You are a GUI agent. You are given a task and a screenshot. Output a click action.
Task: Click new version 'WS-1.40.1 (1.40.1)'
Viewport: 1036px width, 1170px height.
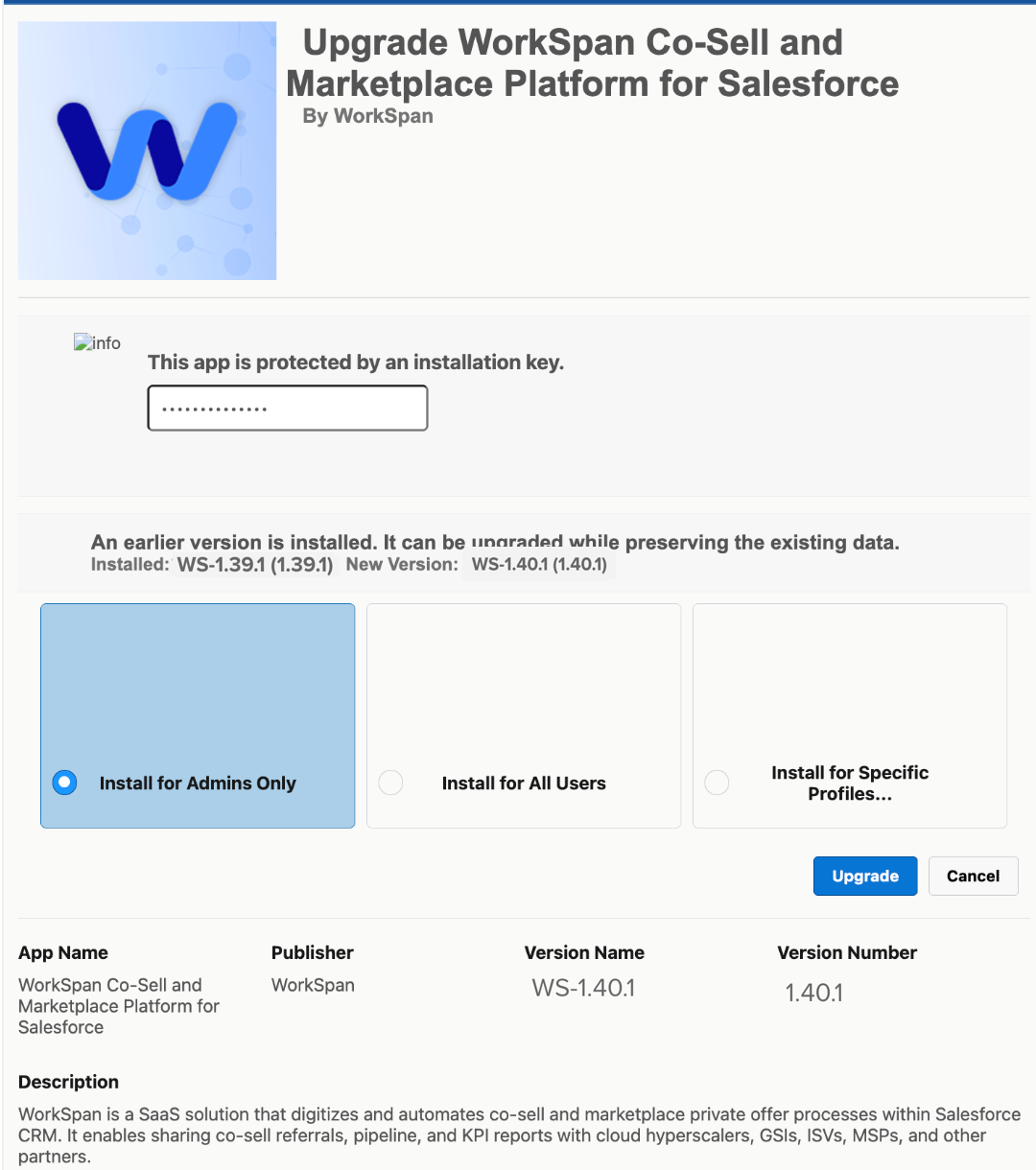coord(539,565)
